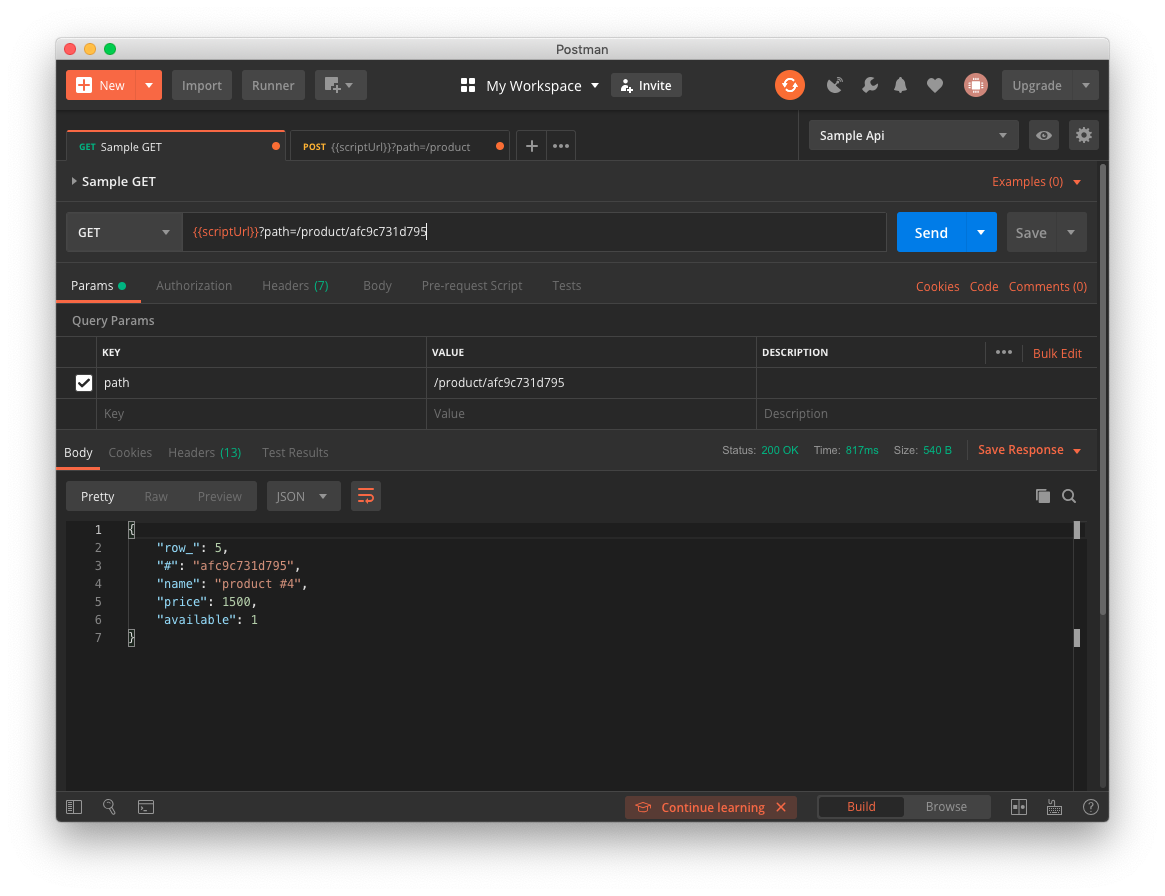Open the wrench settings icon

[869, 85]
